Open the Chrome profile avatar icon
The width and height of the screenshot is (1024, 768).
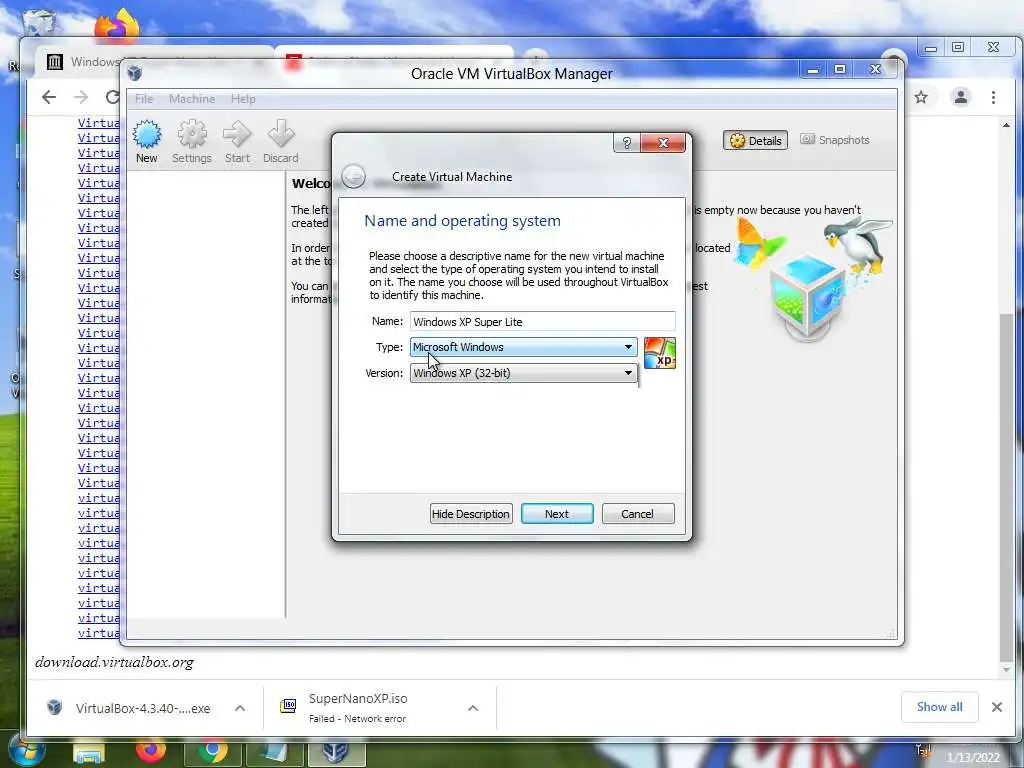point(961,97)
